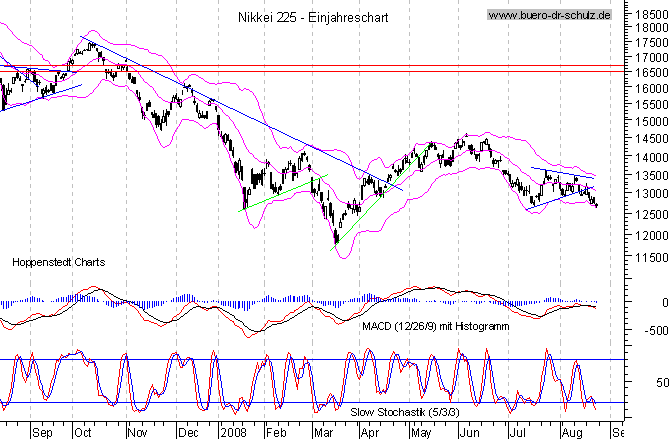
Task: Open the www.buero-dr-schulz.de website link
Action: click(549, 16)
